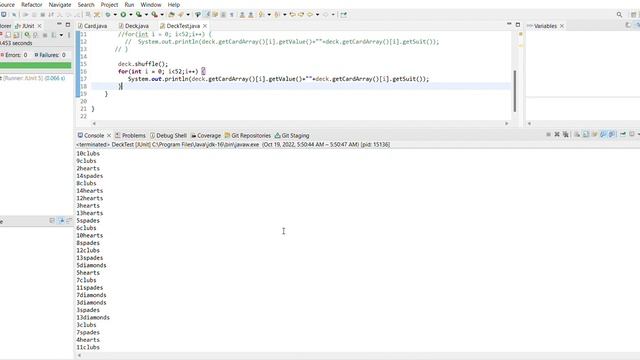Open the Back navigation history dropdown arrow
This screenshot has height=360, width=640.
coord(318,14)
